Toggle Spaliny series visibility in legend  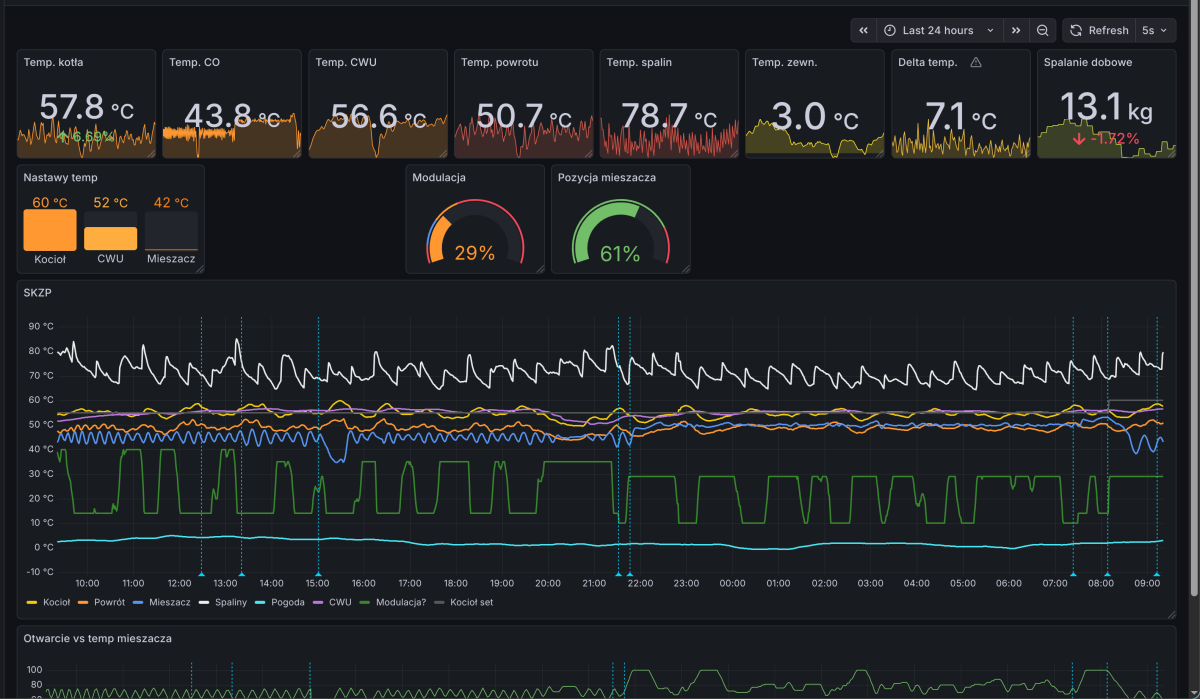(231, 602)
